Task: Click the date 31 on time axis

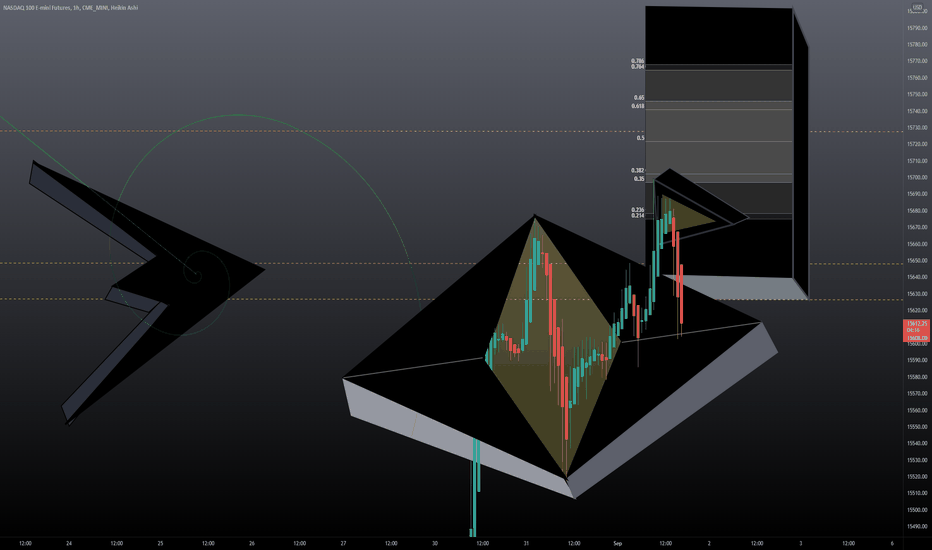Action: [x=527, y=543]
